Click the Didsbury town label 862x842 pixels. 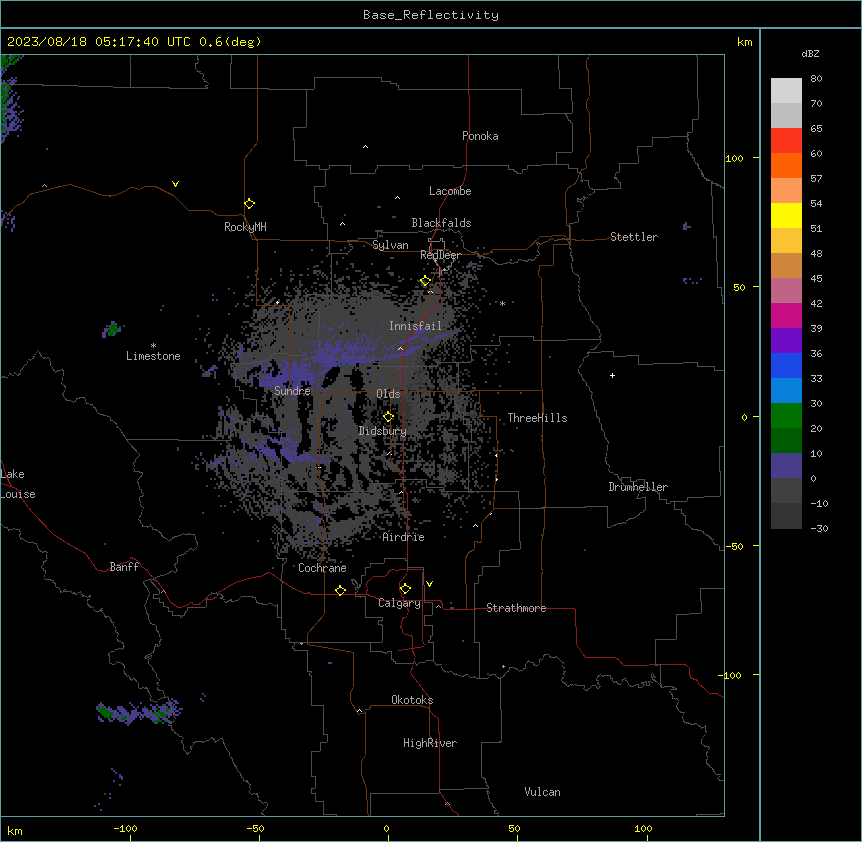pyautogui.click(x=383, y=431)
